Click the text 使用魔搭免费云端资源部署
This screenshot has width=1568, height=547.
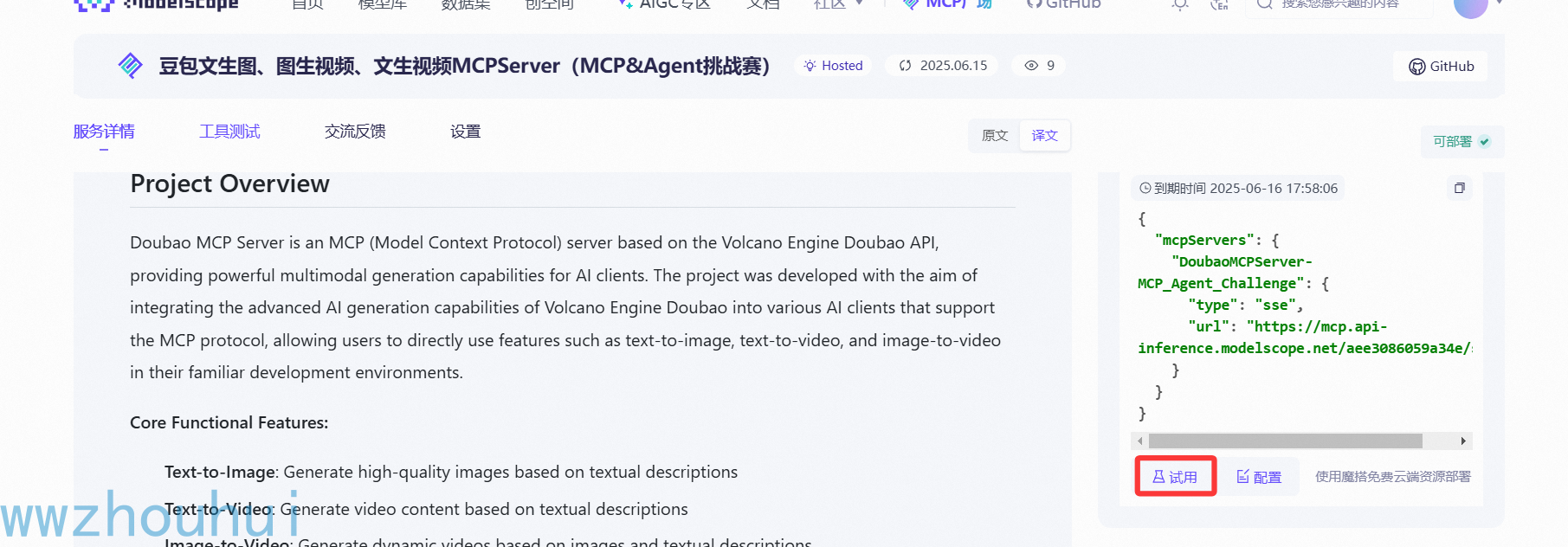(x=1393, y=477)
